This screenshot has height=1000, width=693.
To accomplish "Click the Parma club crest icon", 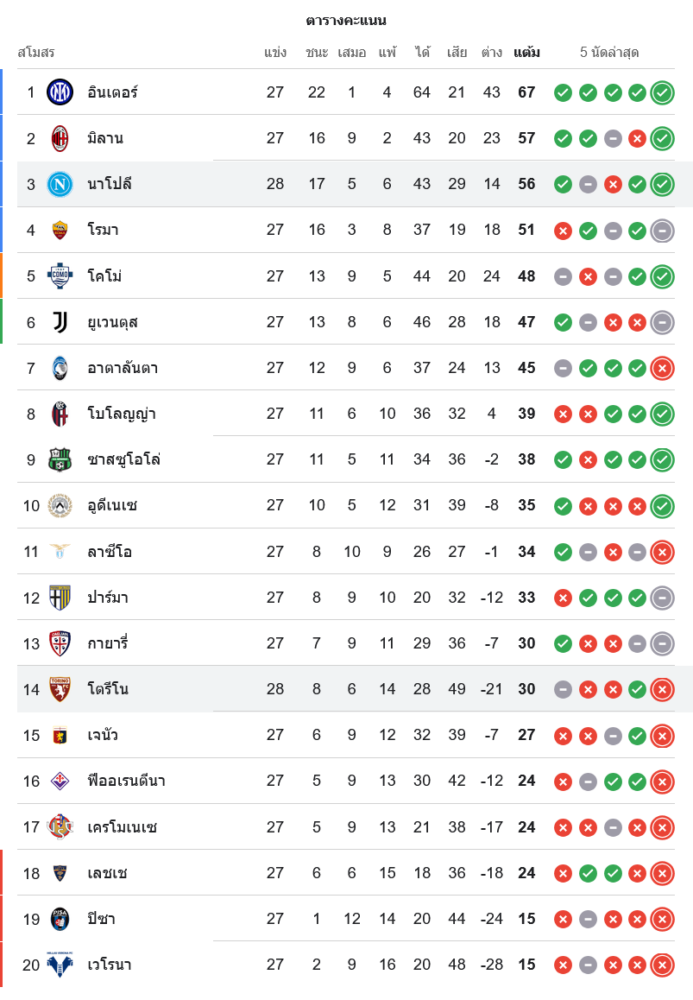I will [x=60, y=598].
